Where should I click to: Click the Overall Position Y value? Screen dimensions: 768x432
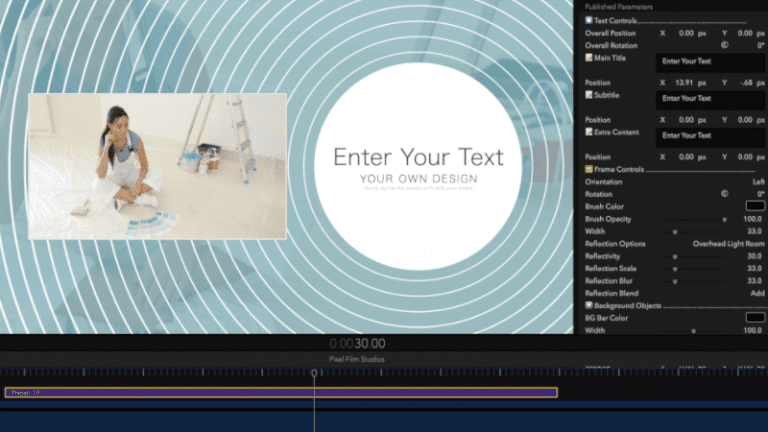tap(745, 33)
